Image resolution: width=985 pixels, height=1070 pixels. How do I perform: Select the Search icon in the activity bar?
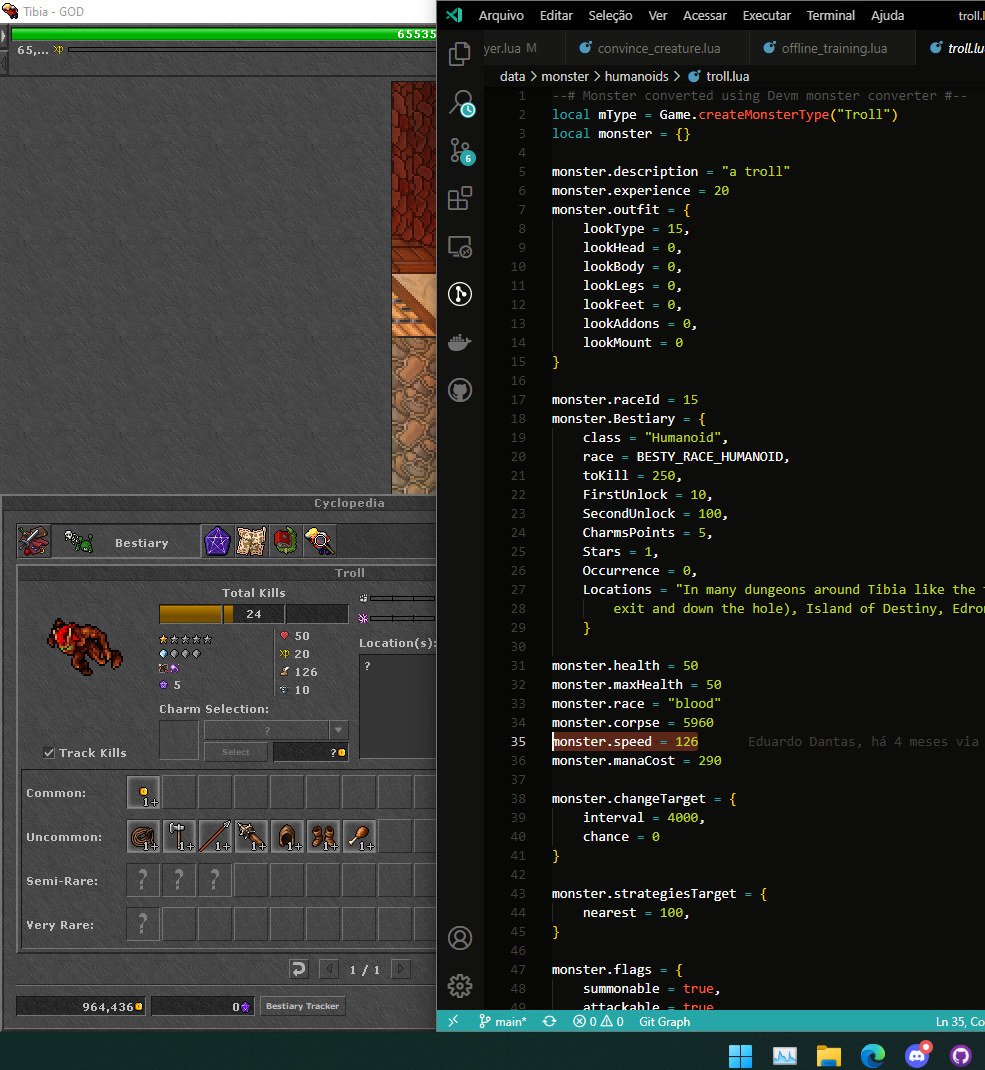460,102
